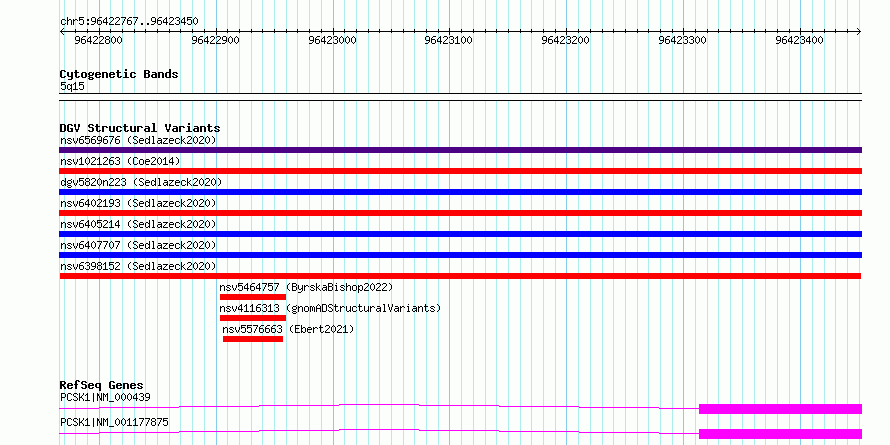Open the nsv1021263 (Coe2014) label
Screen dimensions: 890x445
click(120, 161)
